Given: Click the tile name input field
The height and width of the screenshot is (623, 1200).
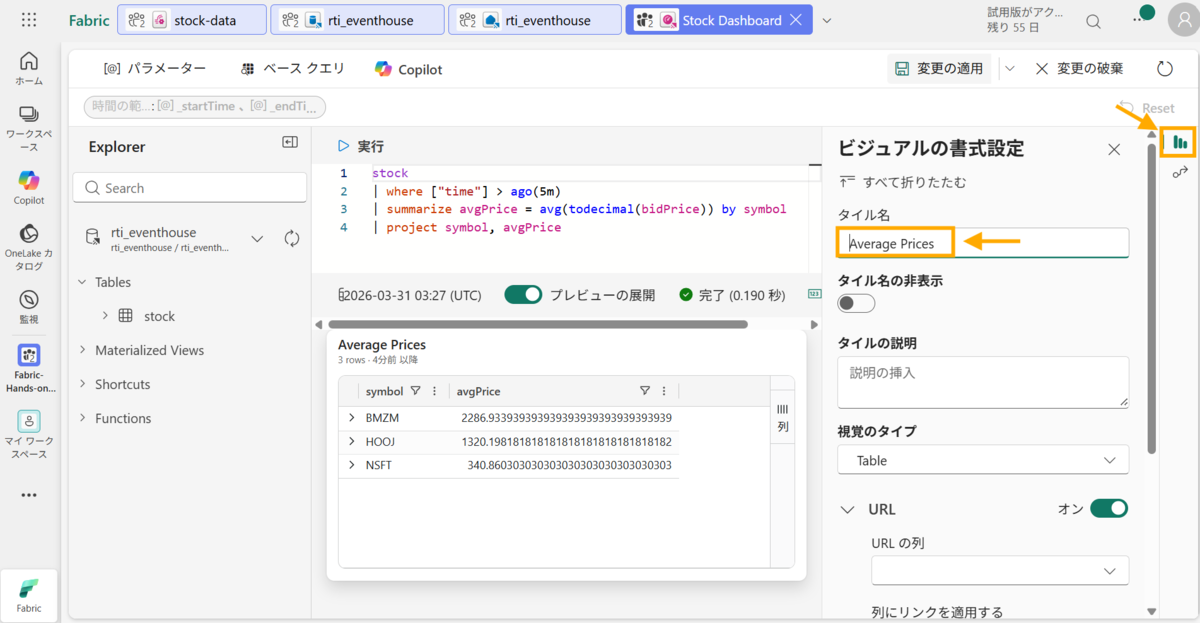Looking at the screenshot, I should click(983, 243).
